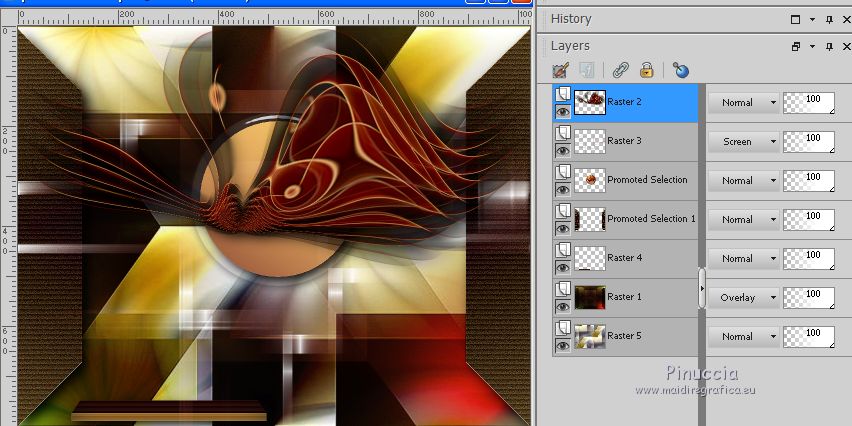Viewport: 852px width, 426px height.
Task: Click the float icon on the Layers palette
Action: pos(795,47)
